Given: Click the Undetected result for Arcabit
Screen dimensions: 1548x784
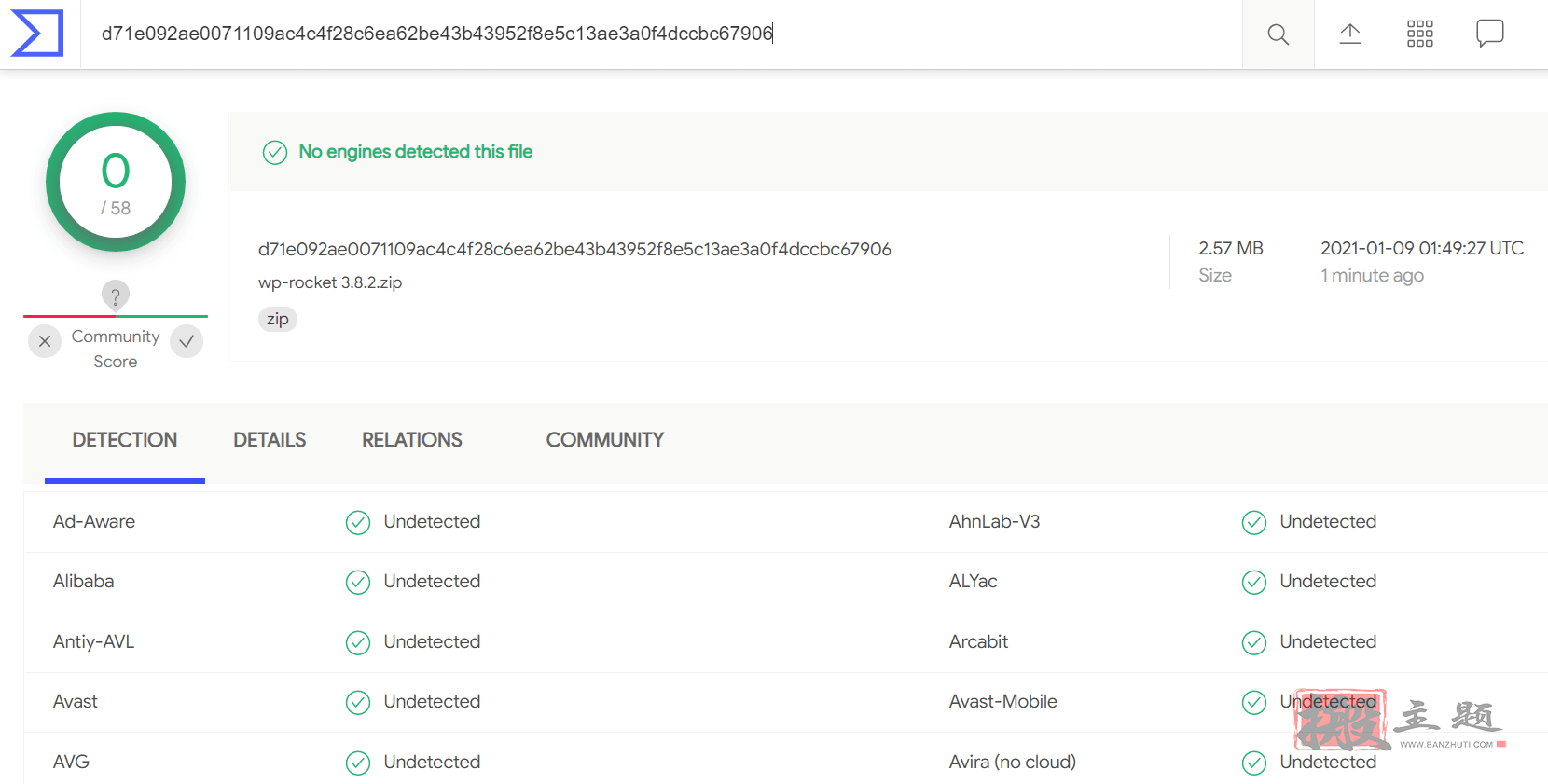Looking at the screenshot, I should click(x=1329, y=641).
